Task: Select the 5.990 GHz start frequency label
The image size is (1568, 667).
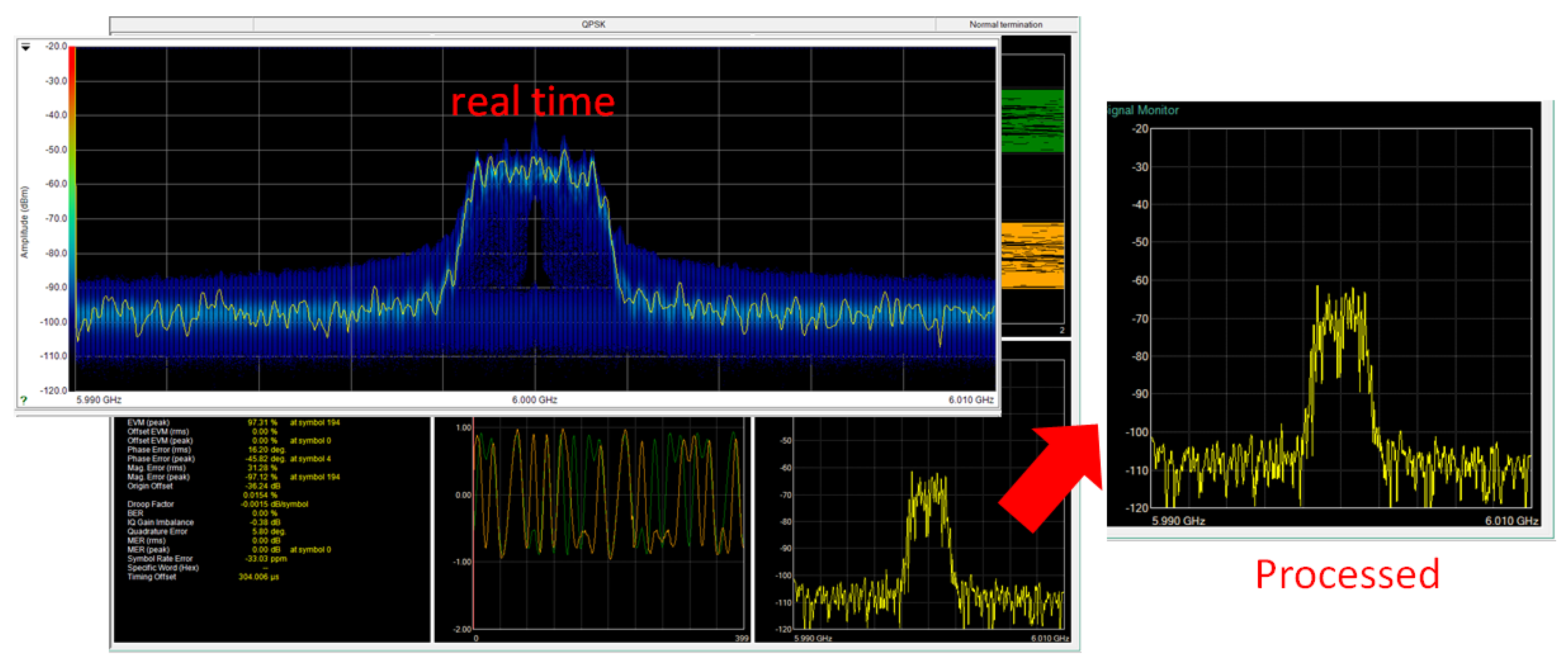Action: 99,400
